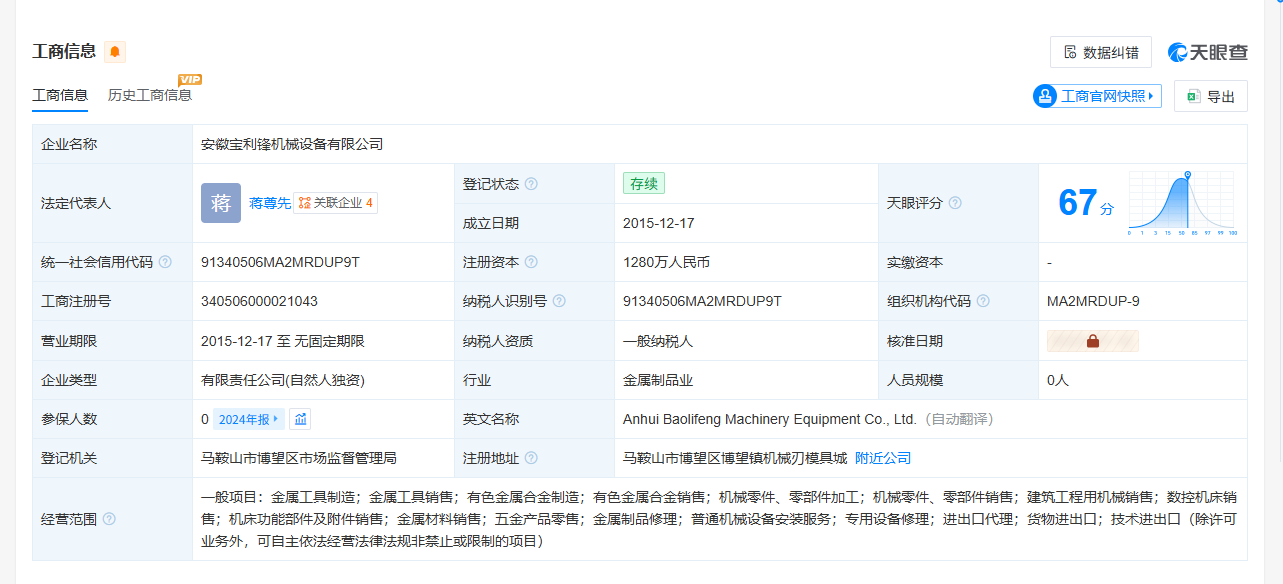This screenshot has height=584, width=1283.
Task: Click the 经营范围 description paragraph
Action: coord(719,519)
